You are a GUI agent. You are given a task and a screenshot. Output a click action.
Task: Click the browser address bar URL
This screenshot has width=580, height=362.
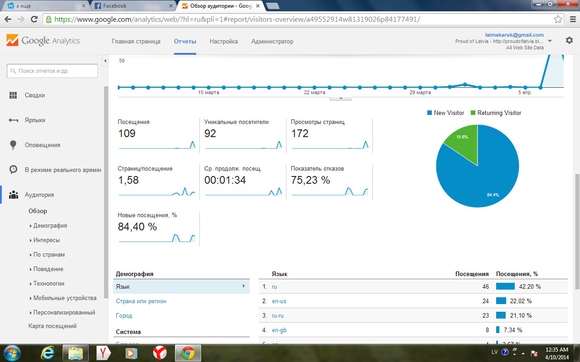coord(237,20)
